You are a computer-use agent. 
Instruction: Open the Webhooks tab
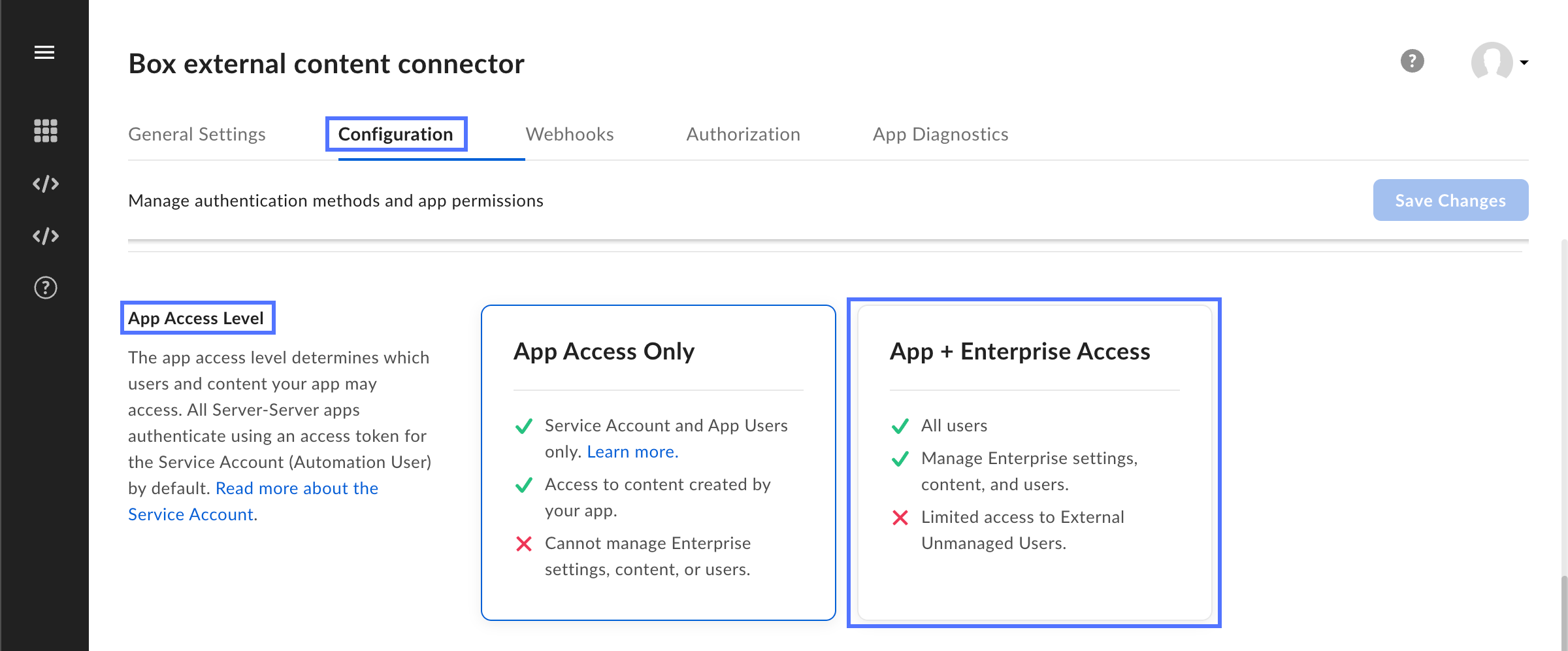click(x=570, y=134)
